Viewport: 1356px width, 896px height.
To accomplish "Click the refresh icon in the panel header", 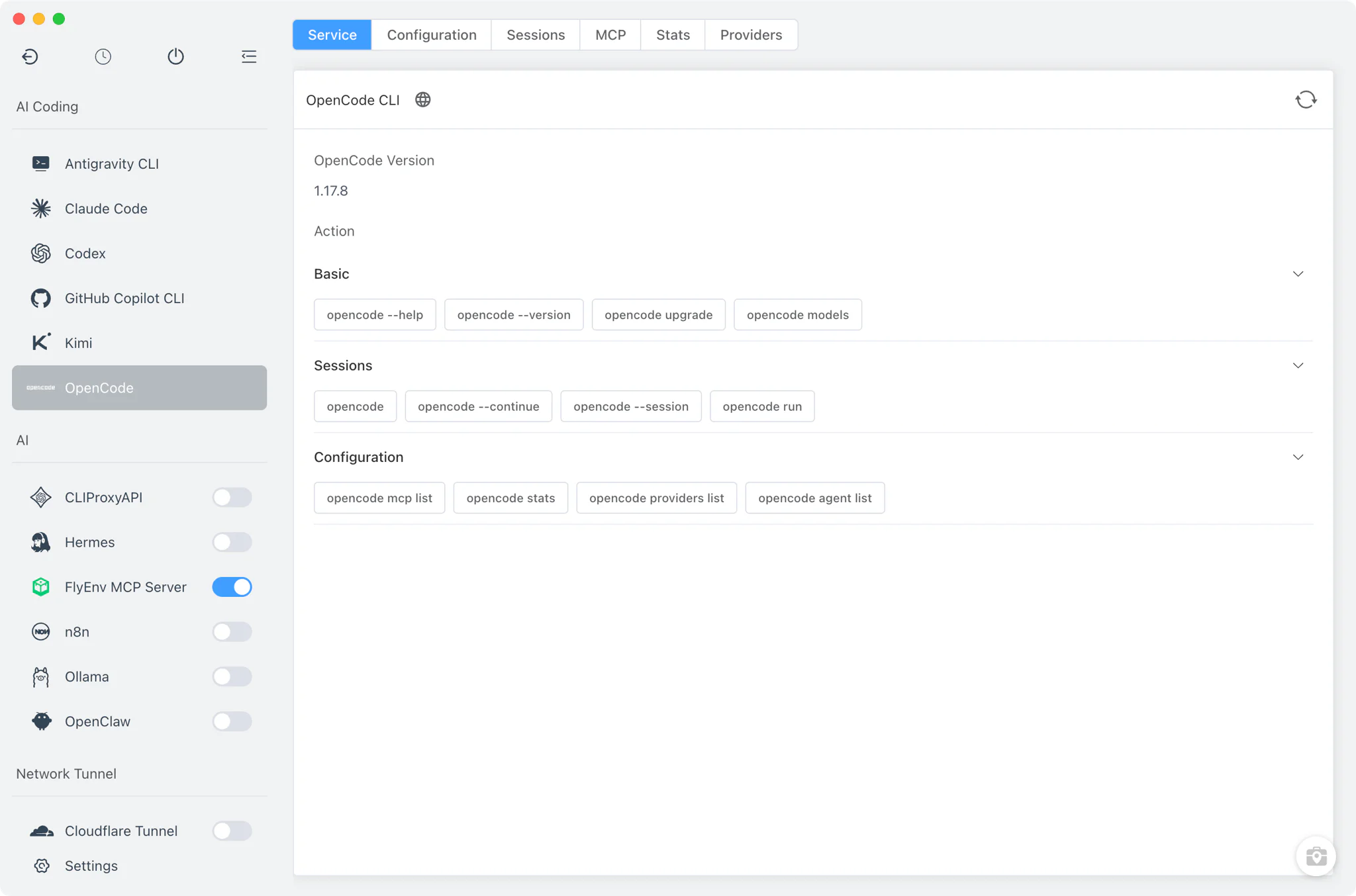I will (1306, 100).
